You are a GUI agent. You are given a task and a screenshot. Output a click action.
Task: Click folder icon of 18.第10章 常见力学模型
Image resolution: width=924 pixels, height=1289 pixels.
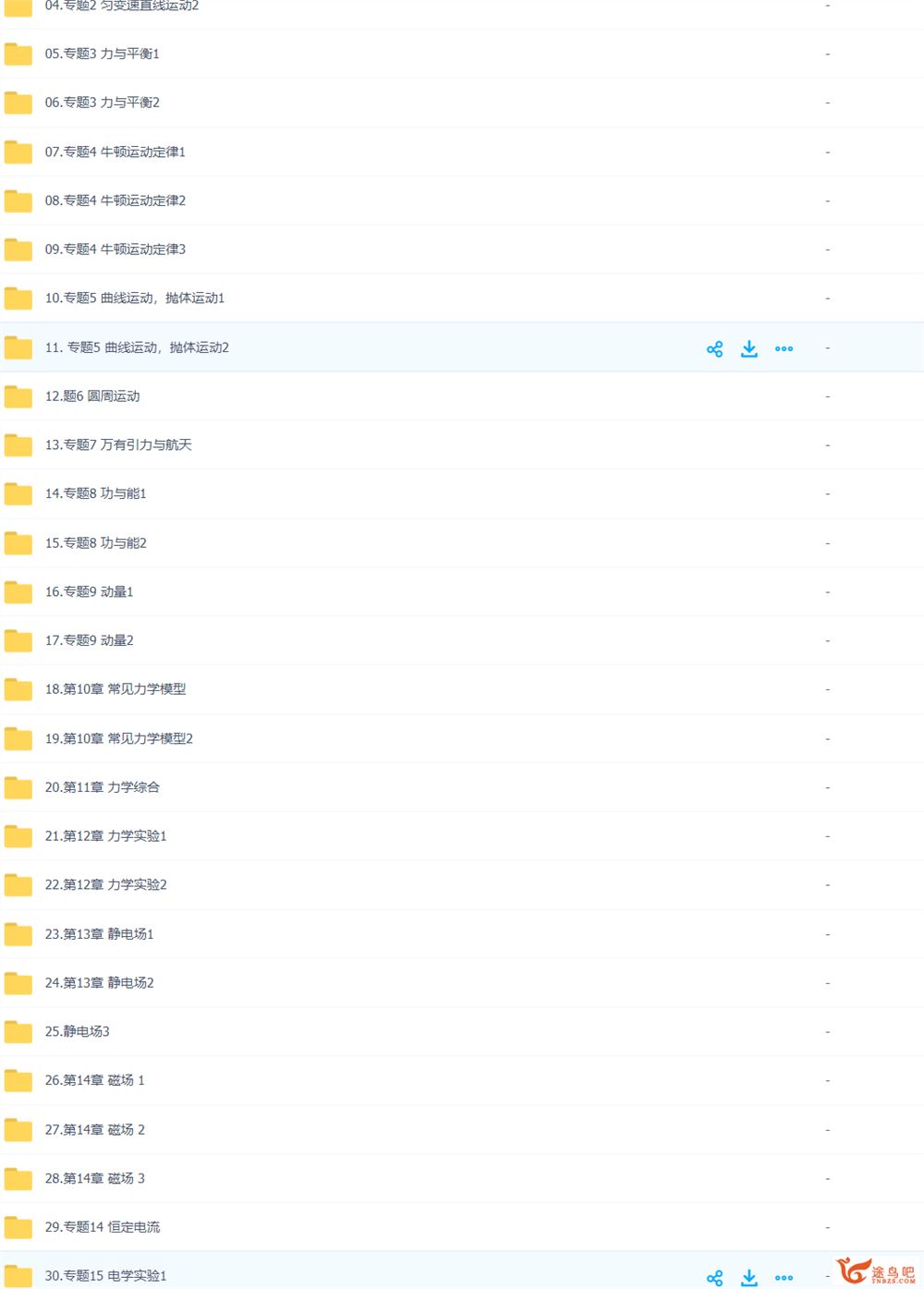click(x=18, y=689)
